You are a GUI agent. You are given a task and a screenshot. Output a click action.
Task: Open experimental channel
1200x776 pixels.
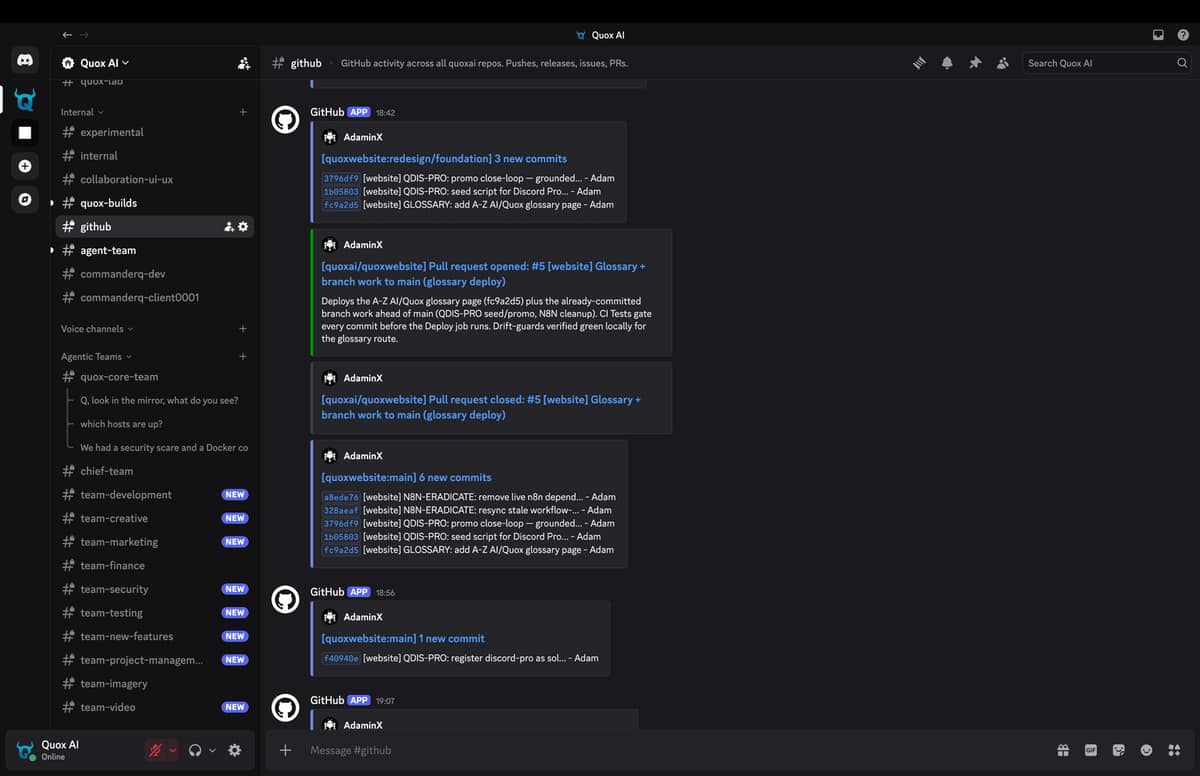coord(155,132)
